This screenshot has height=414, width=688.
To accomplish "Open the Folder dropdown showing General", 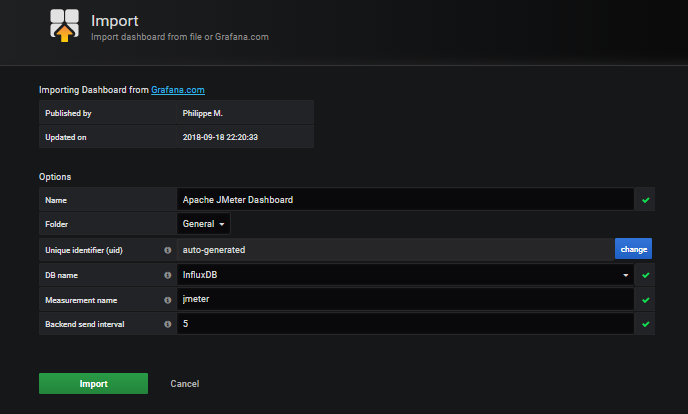I will click(204, 224).
